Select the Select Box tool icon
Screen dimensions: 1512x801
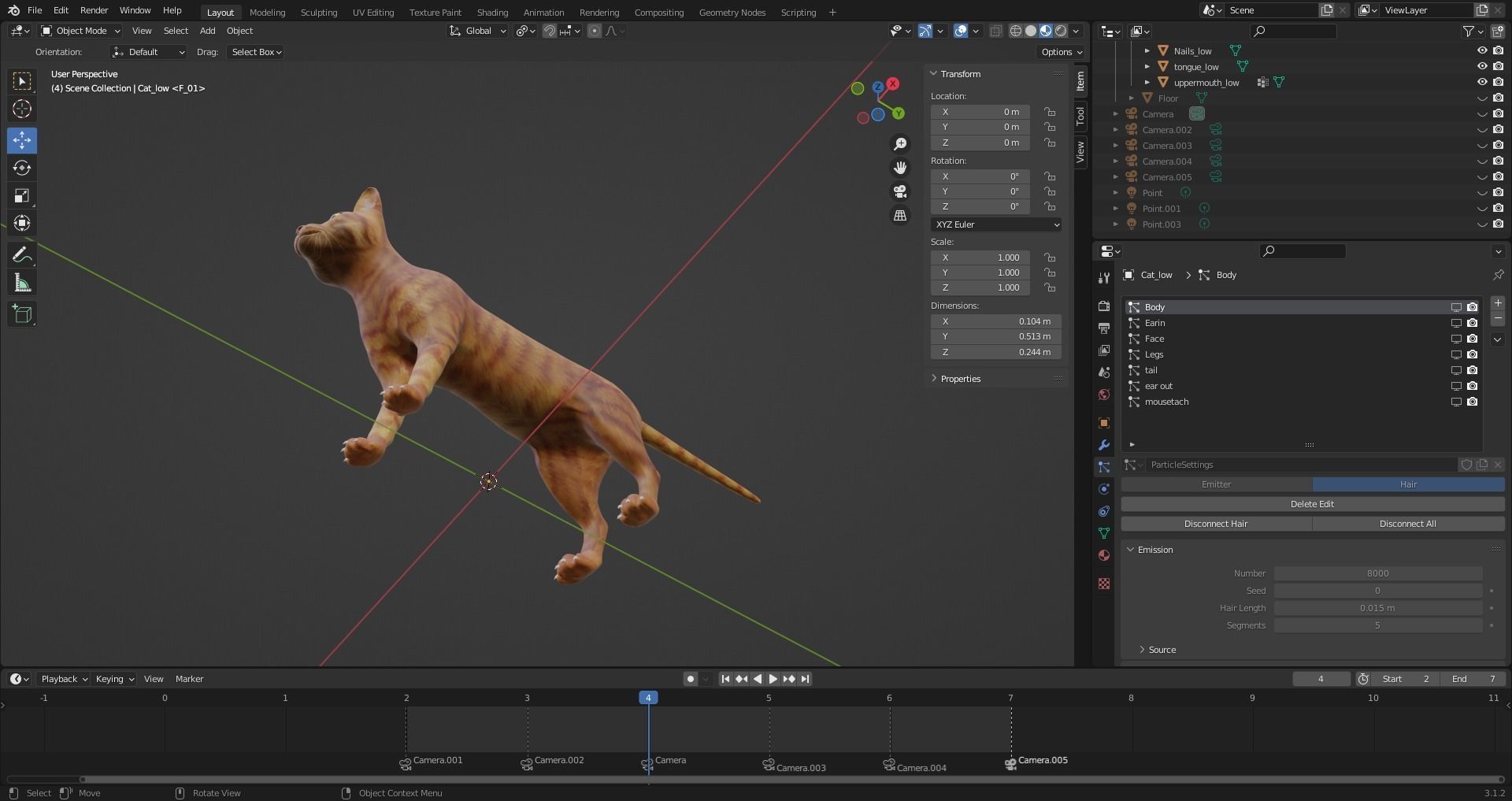[x=22, y=81]
